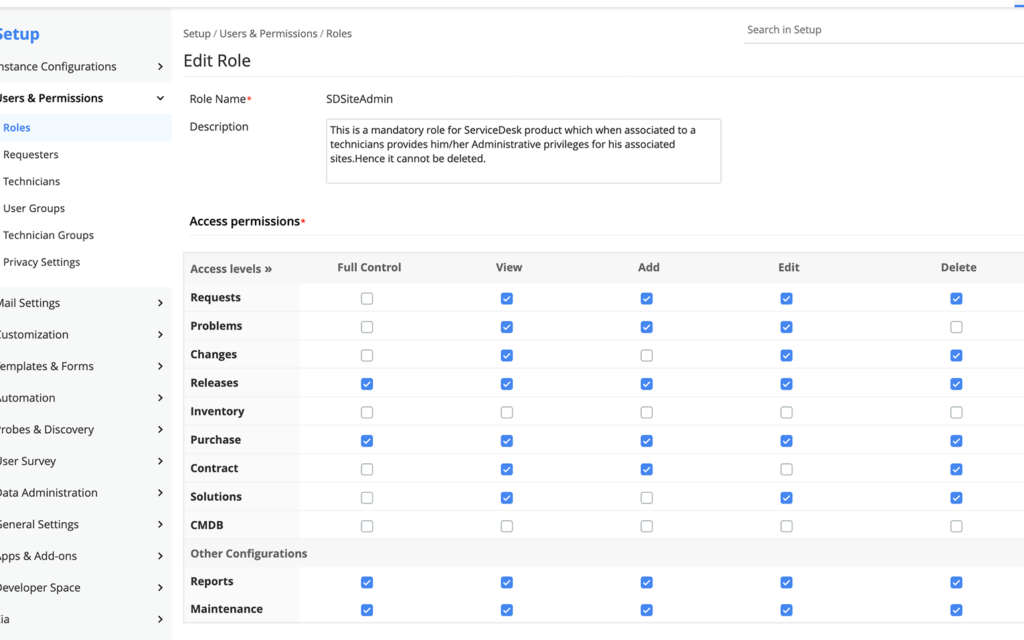
Task: Go to Users & Permissions breadcrumb link
Action: point(268,33)
